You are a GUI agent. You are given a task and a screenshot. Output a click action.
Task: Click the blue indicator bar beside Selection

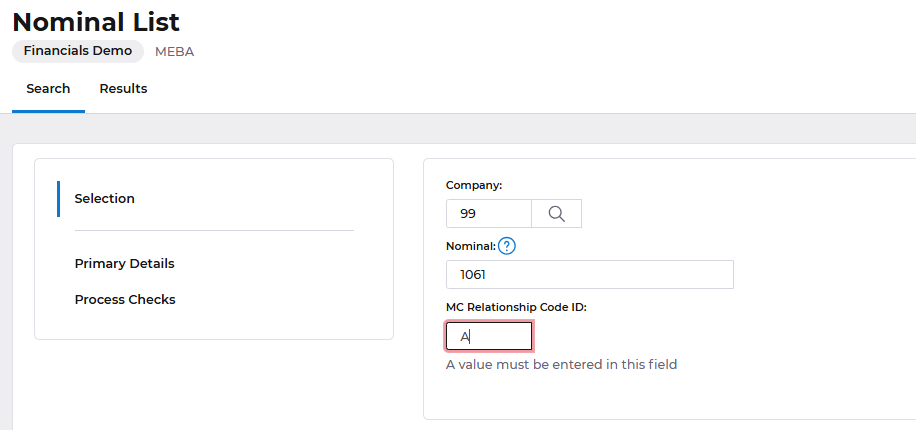58,199
